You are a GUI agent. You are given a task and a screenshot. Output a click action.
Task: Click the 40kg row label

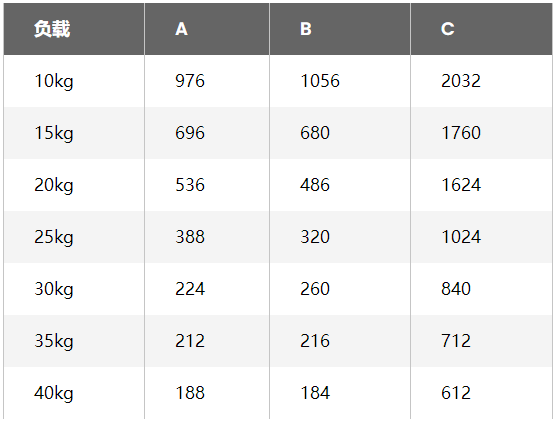coord(54,393)
